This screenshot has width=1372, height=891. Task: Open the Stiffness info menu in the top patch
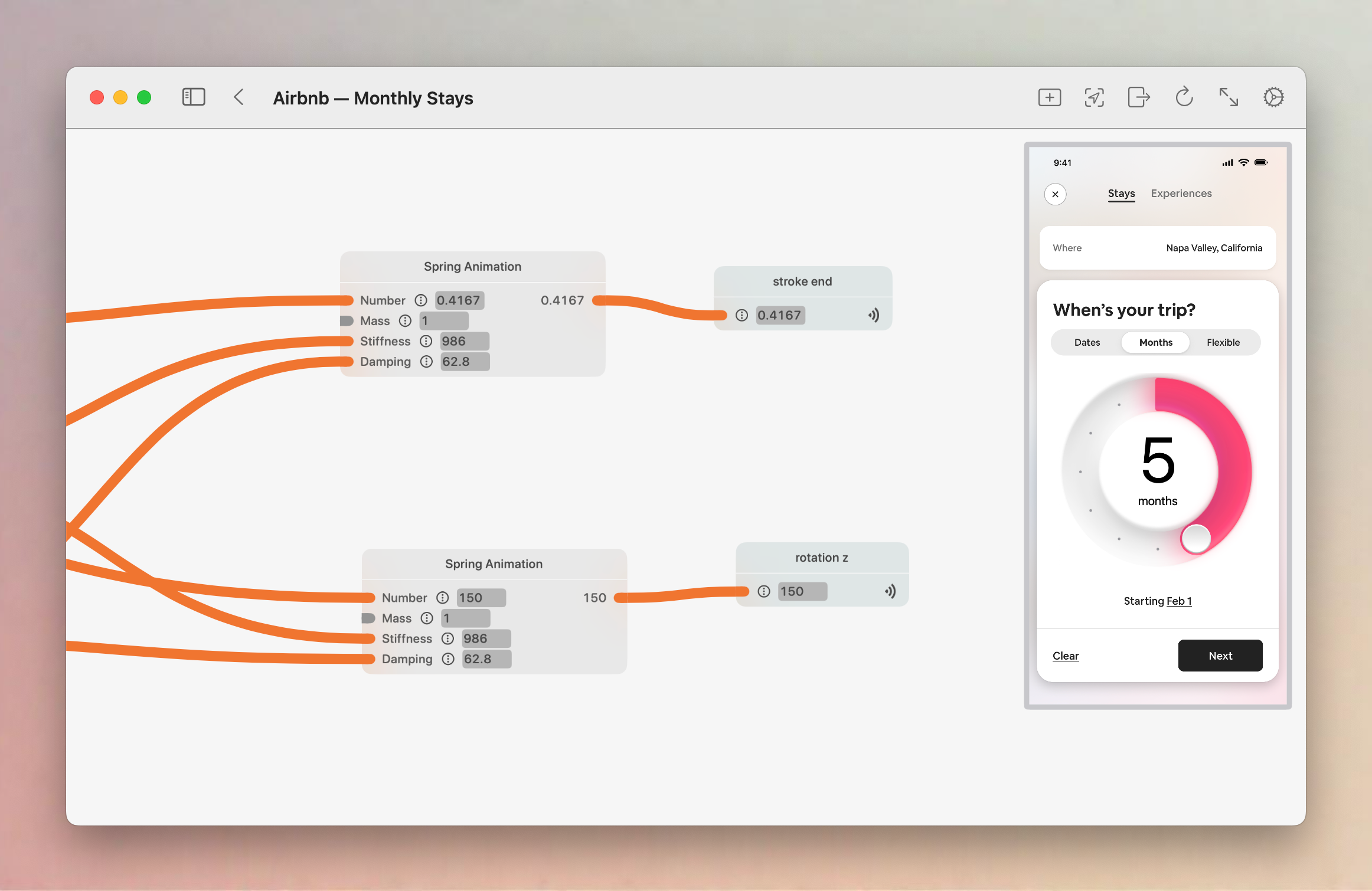tap(426, 341)
